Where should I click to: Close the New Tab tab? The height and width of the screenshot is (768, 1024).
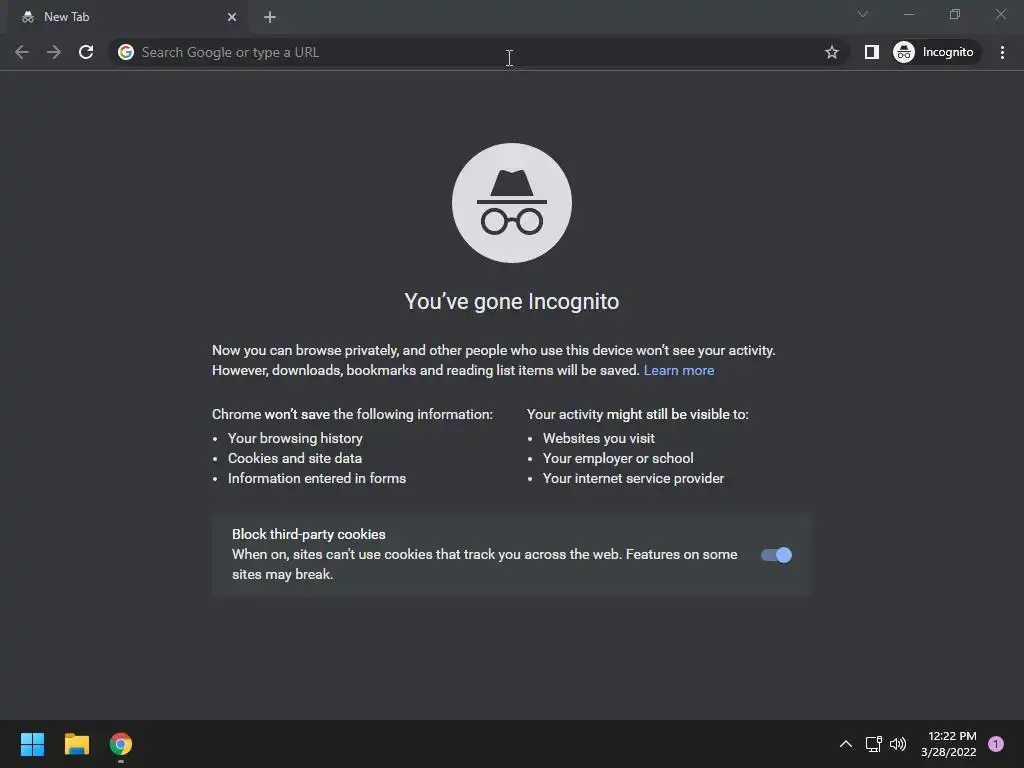coord(232,17)
